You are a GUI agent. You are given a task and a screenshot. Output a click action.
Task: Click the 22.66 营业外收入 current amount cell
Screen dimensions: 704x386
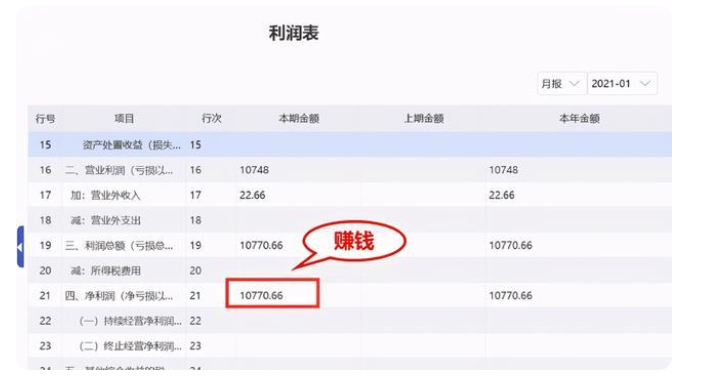click(252, 195)
